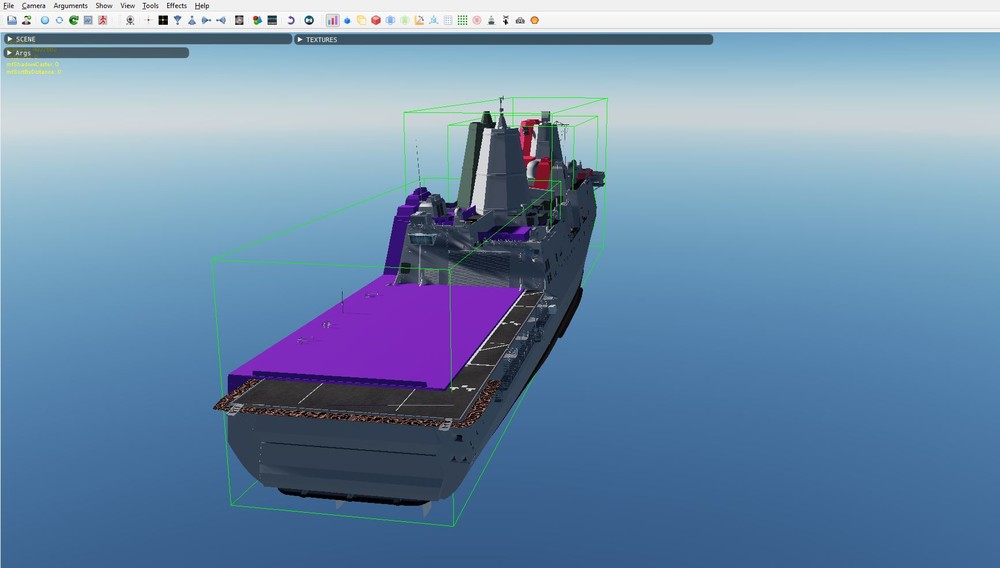Click the small blue ball icon
Image resolution: width=1000 pixels, height=568 pixels.
(348, 20)
